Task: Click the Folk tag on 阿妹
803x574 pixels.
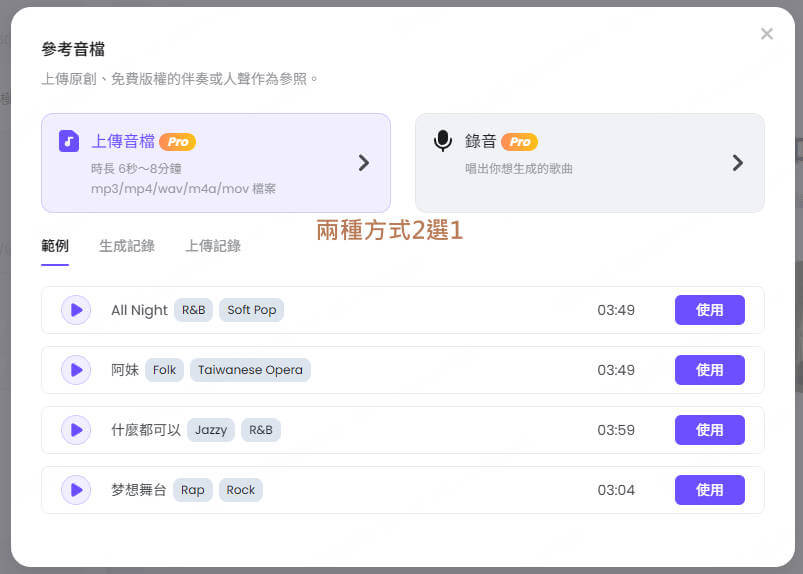Action: pos(164,370)
